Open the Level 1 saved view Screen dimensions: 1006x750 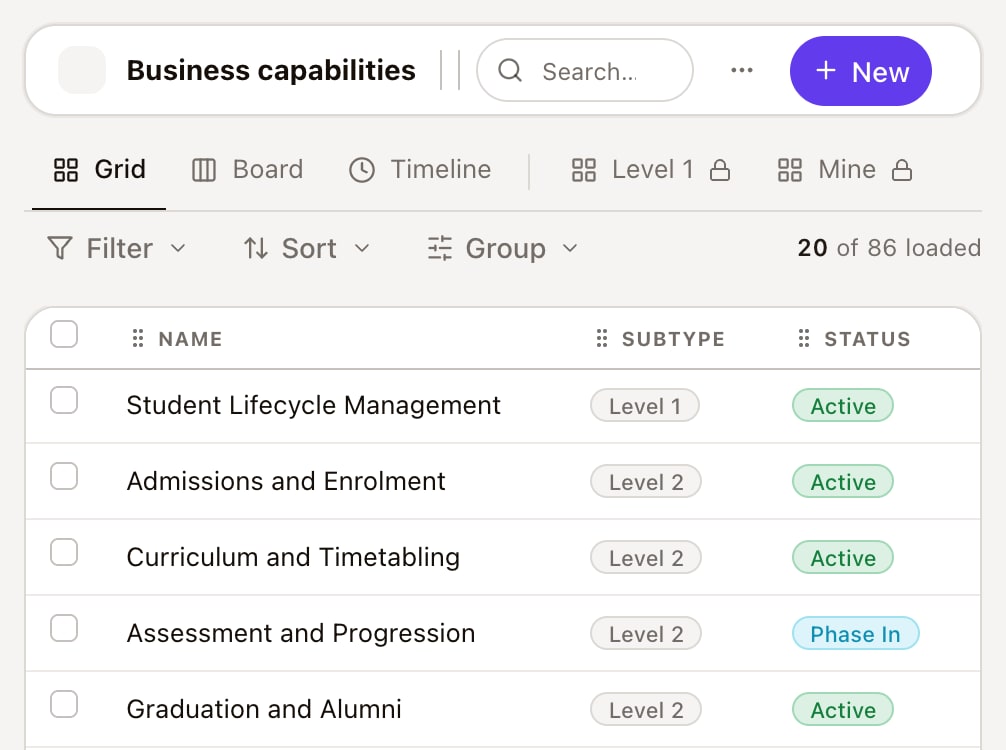click(651, 170)
